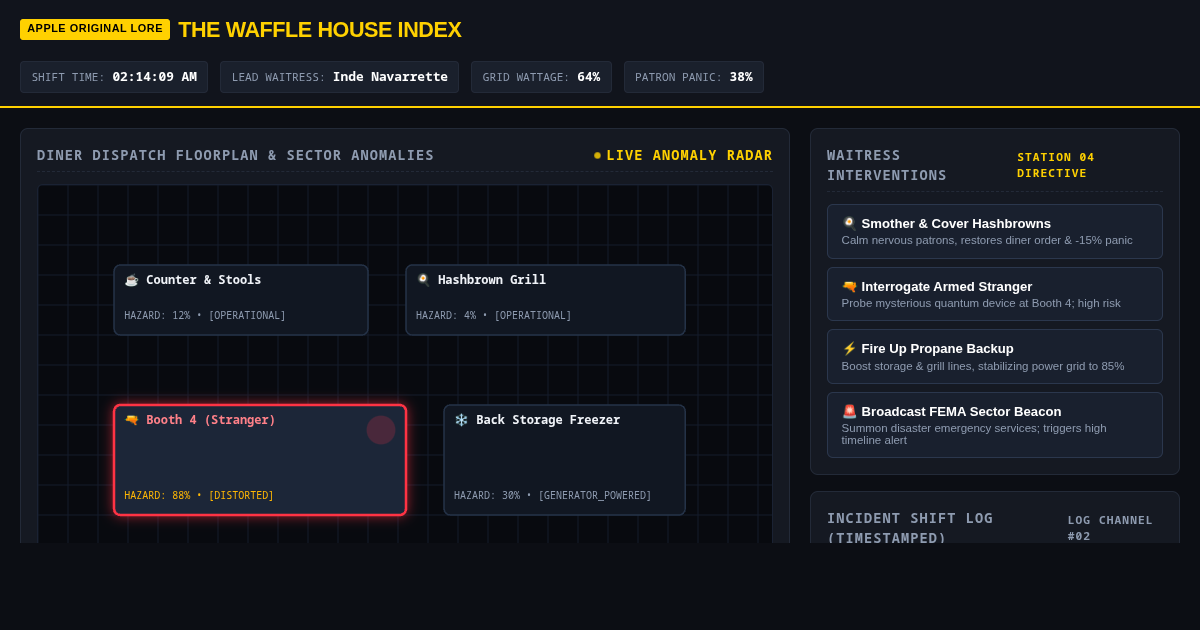This screenshot has width=1200, height=630.
Task: Click the Shift Time 02:14:09 AM readout
Action: (114, 77)
